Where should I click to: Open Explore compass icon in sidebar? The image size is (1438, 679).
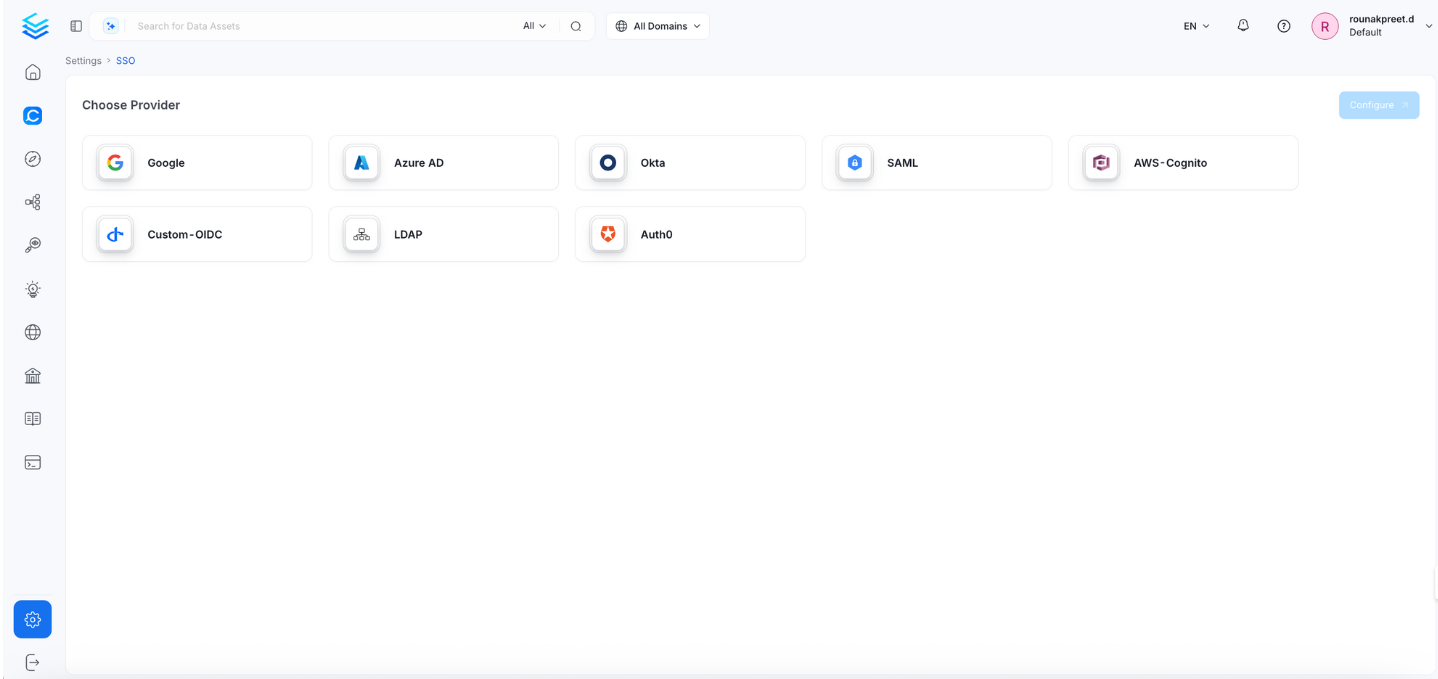pyautogui.click(x=33, y=159)
